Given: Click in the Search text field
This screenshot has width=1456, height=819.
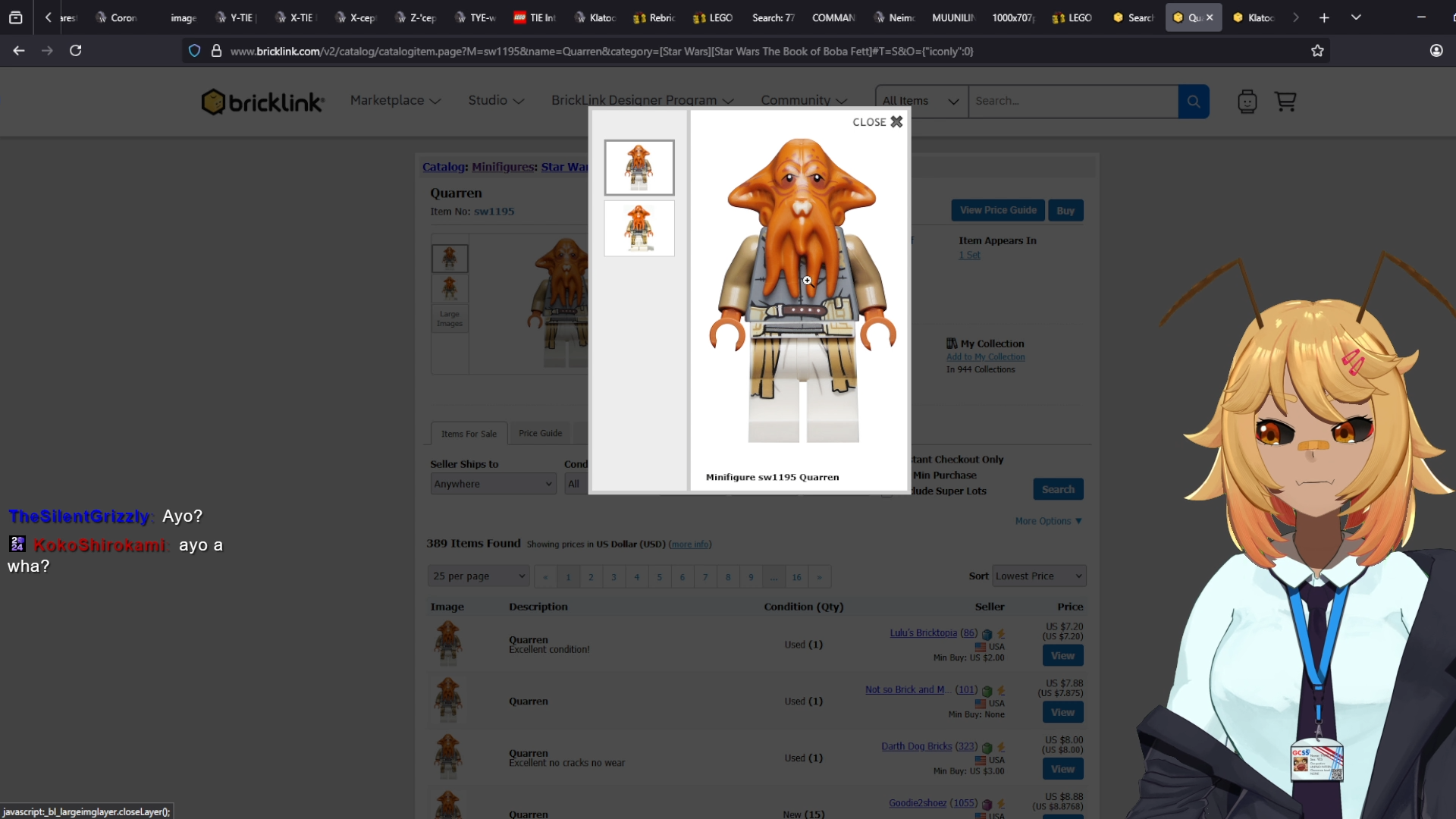Looking at the screenshot, I should coord(1072,101).
